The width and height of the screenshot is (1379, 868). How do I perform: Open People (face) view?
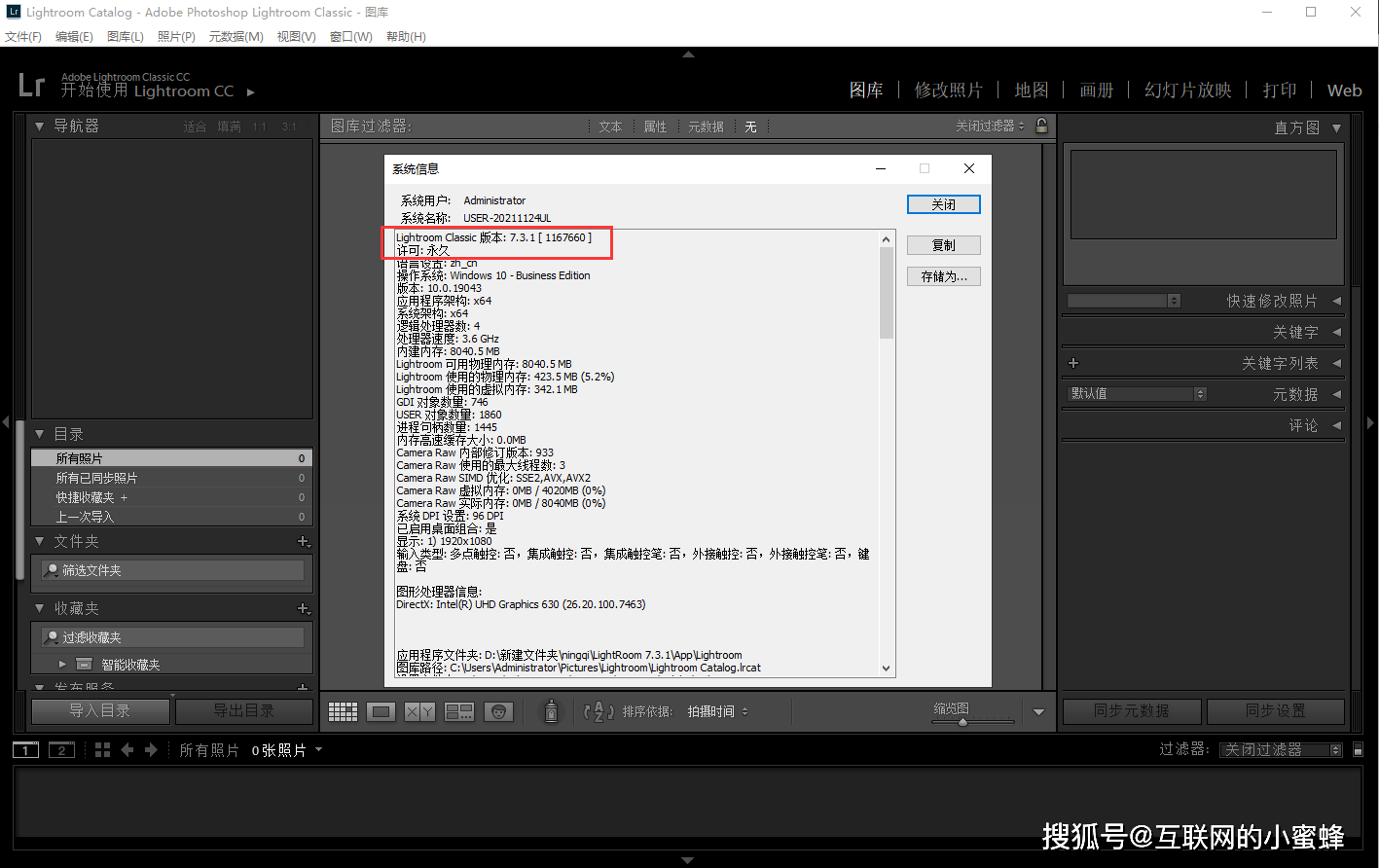pyautogui.click(x=499, y=712)
